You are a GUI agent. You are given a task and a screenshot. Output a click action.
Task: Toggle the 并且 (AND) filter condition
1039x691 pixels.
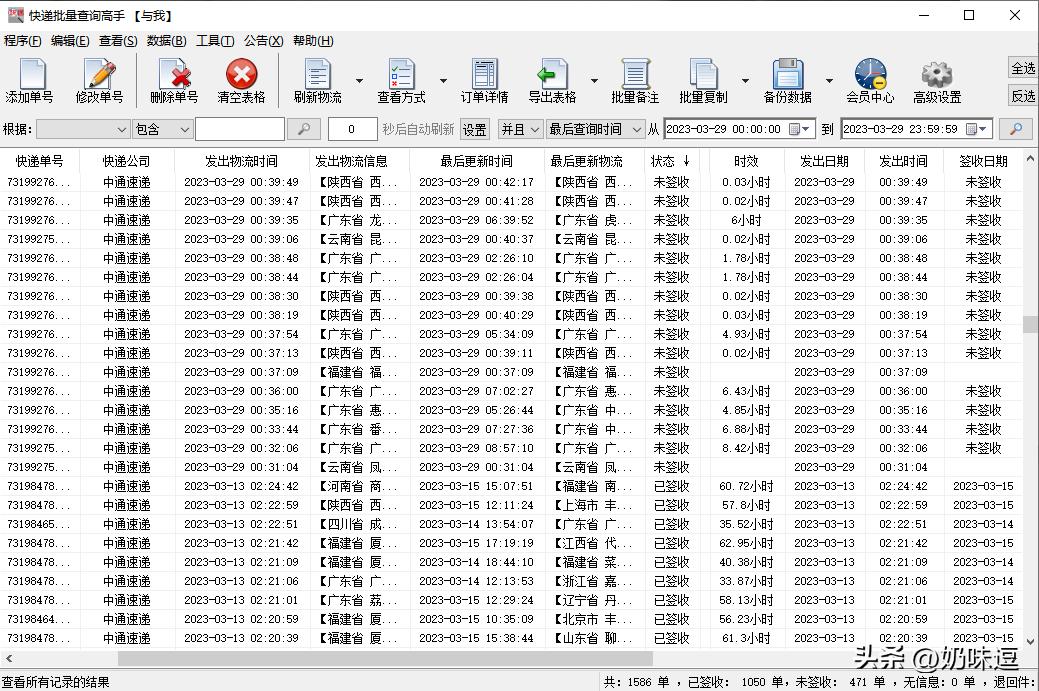(520, 129)
